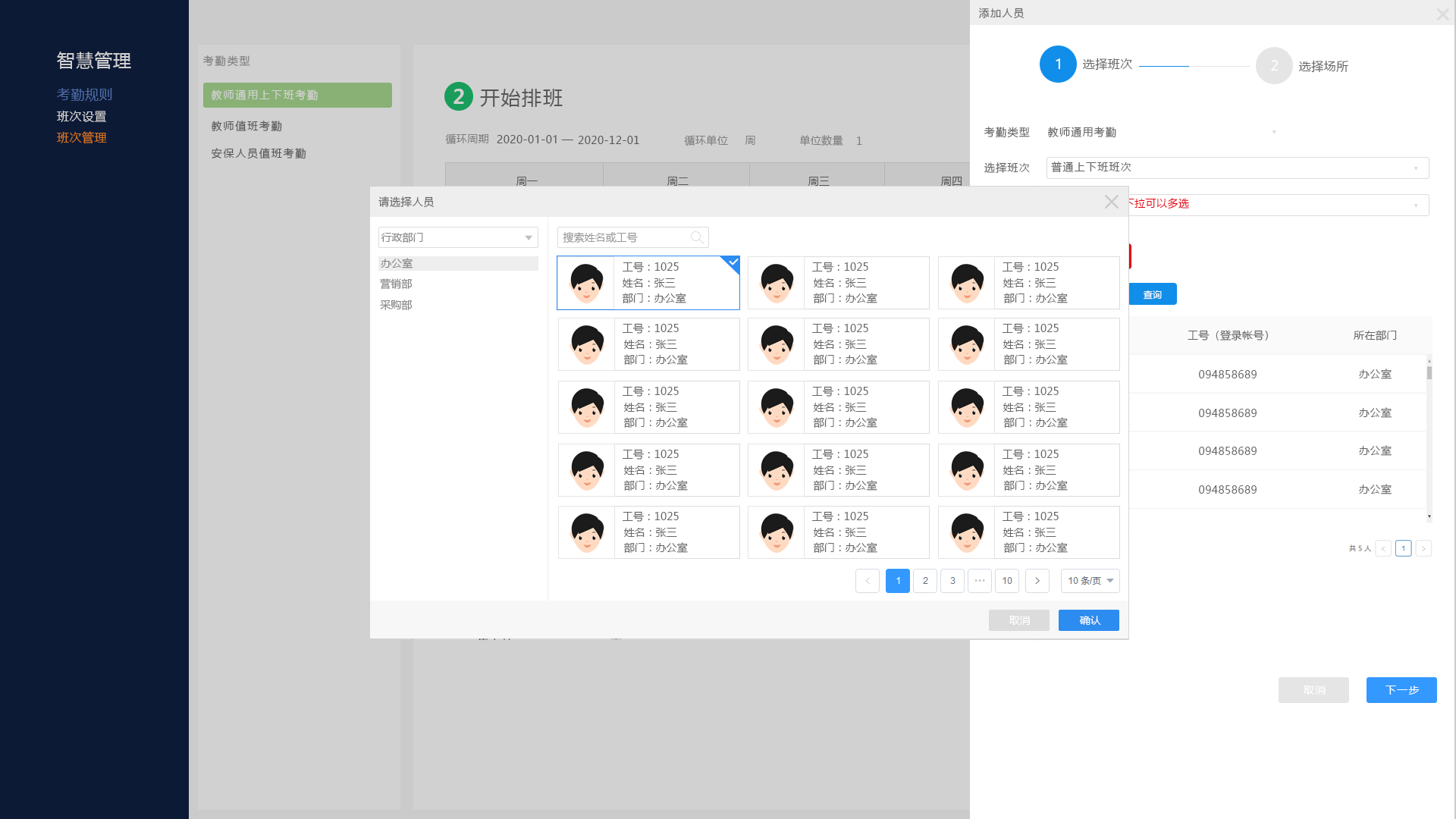Viewport: 1456px width, 819px height.
Task: Click the 确认 button
Action: [x=1088, y=620]
